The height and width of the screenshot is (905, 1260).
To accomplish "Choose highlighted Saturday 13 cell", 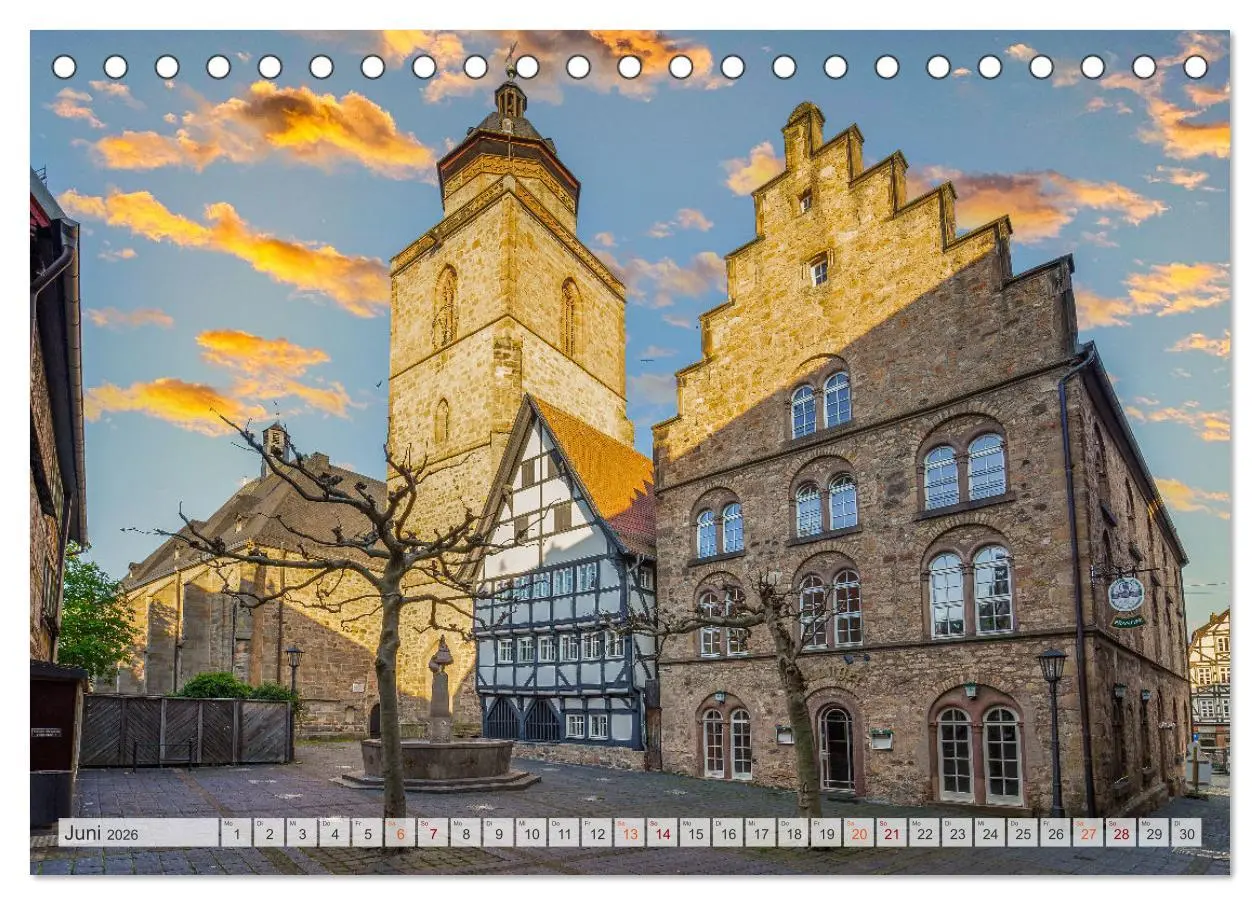I will [x=629, y=833].
